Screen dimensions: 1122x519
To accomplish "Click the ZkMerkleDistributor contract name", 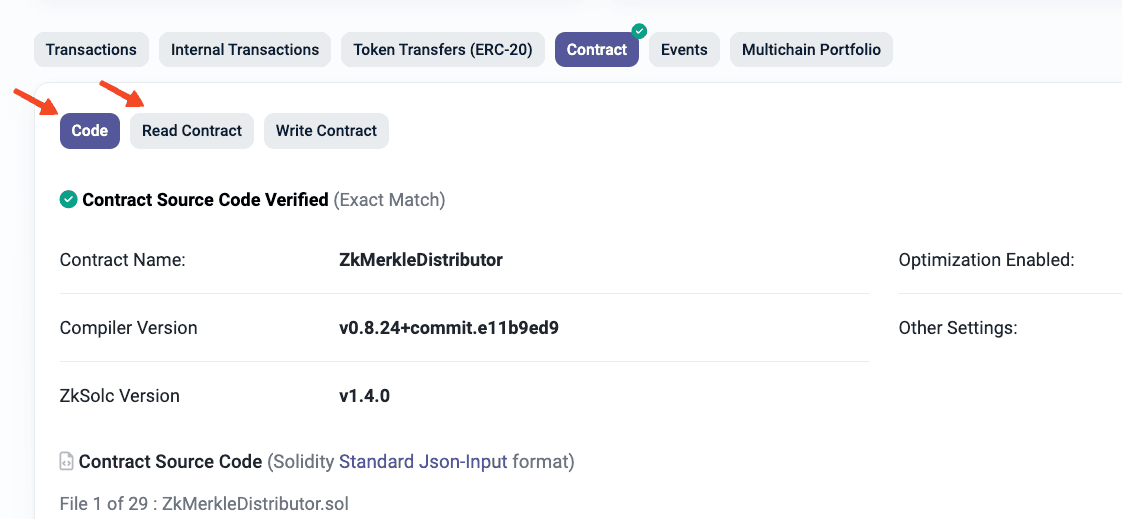I will [x=421, y=260].
